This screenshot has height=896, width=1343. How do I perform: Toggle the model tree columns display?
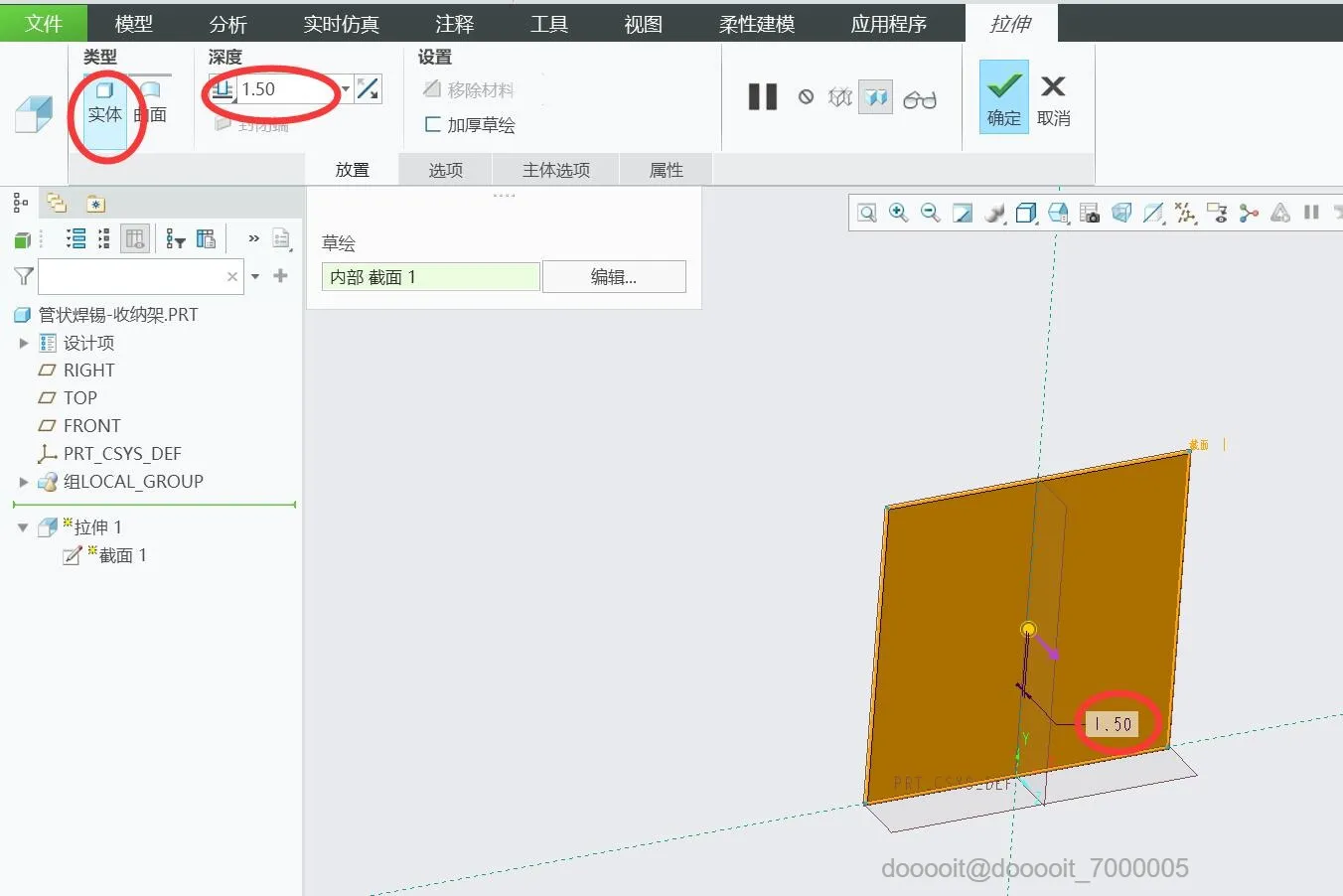click(x=135, y=238)
